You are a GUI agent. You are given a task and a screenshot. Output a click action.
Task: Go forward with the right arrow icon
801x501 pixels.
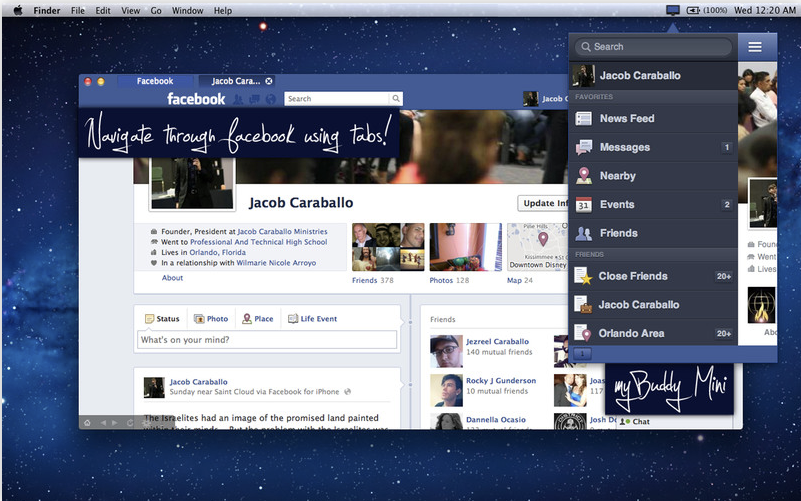pyautogui.click(x=115, y=423)
